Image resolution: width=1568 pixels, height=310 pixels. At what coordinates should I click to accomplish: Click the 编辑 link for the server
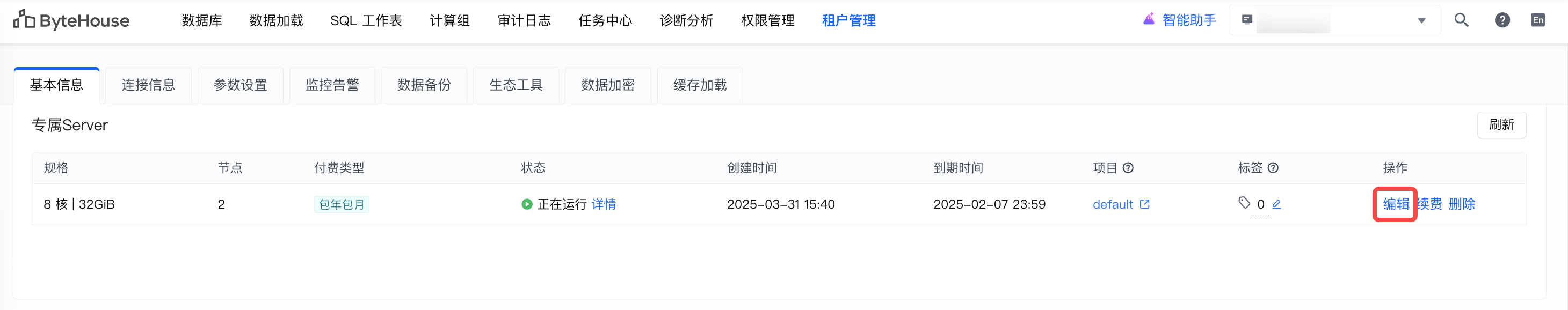coord(1395,204)
